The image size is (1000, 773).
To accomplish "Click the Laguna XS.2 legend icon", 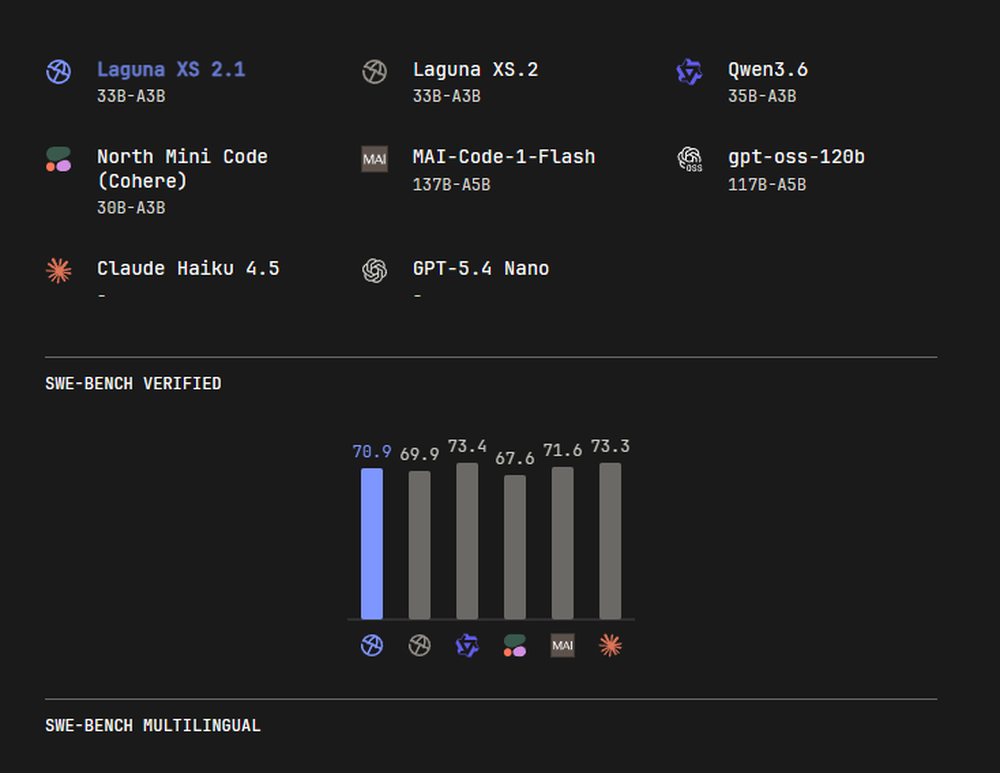I will [374, 71].
